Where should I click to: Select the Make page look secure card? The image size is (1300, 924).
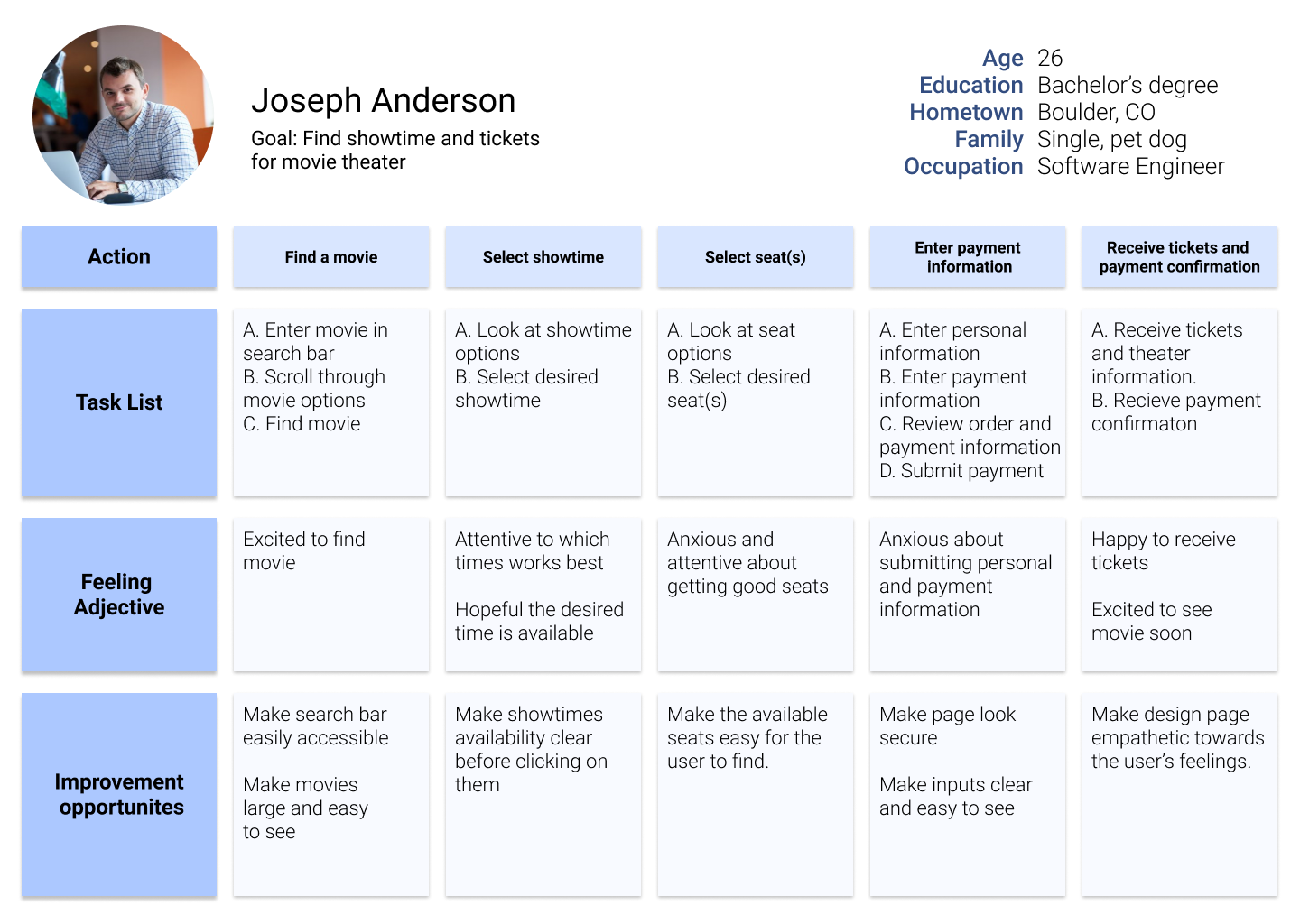(968, 794)
